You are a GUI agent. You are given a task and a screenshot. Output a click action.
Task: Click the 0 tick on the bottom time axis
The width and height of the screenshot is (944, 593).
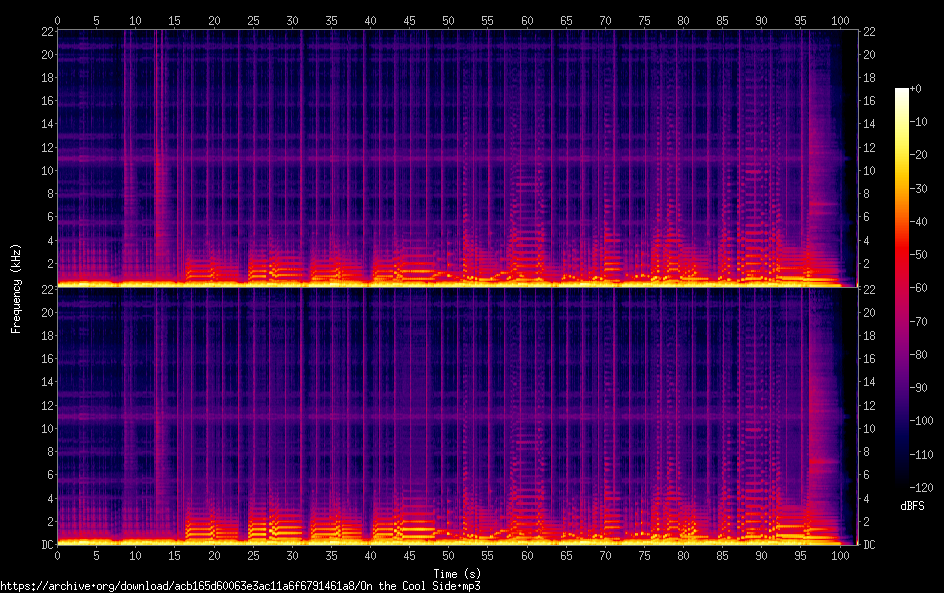pos(58,554)
